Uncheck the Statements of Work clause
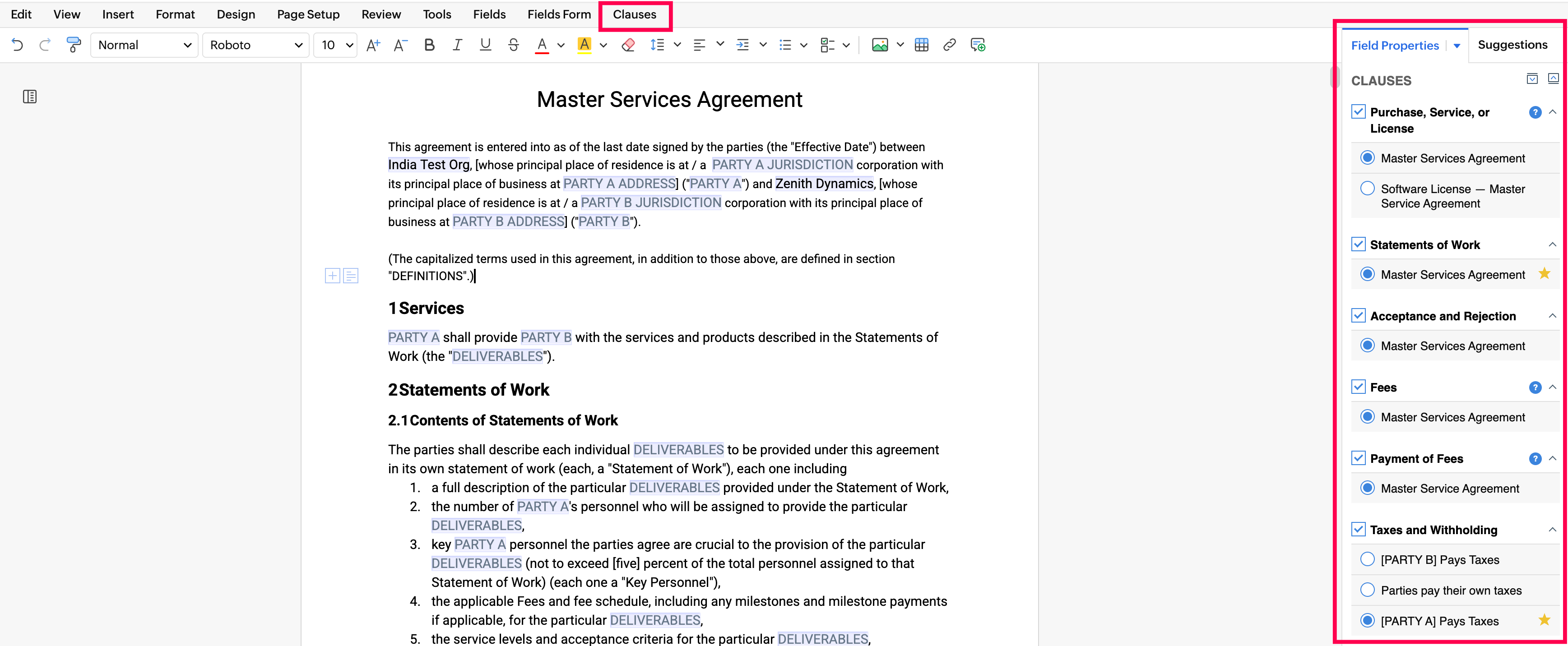The height and width of the screenshot is (646, 1568). click(x=1358, y=245)
